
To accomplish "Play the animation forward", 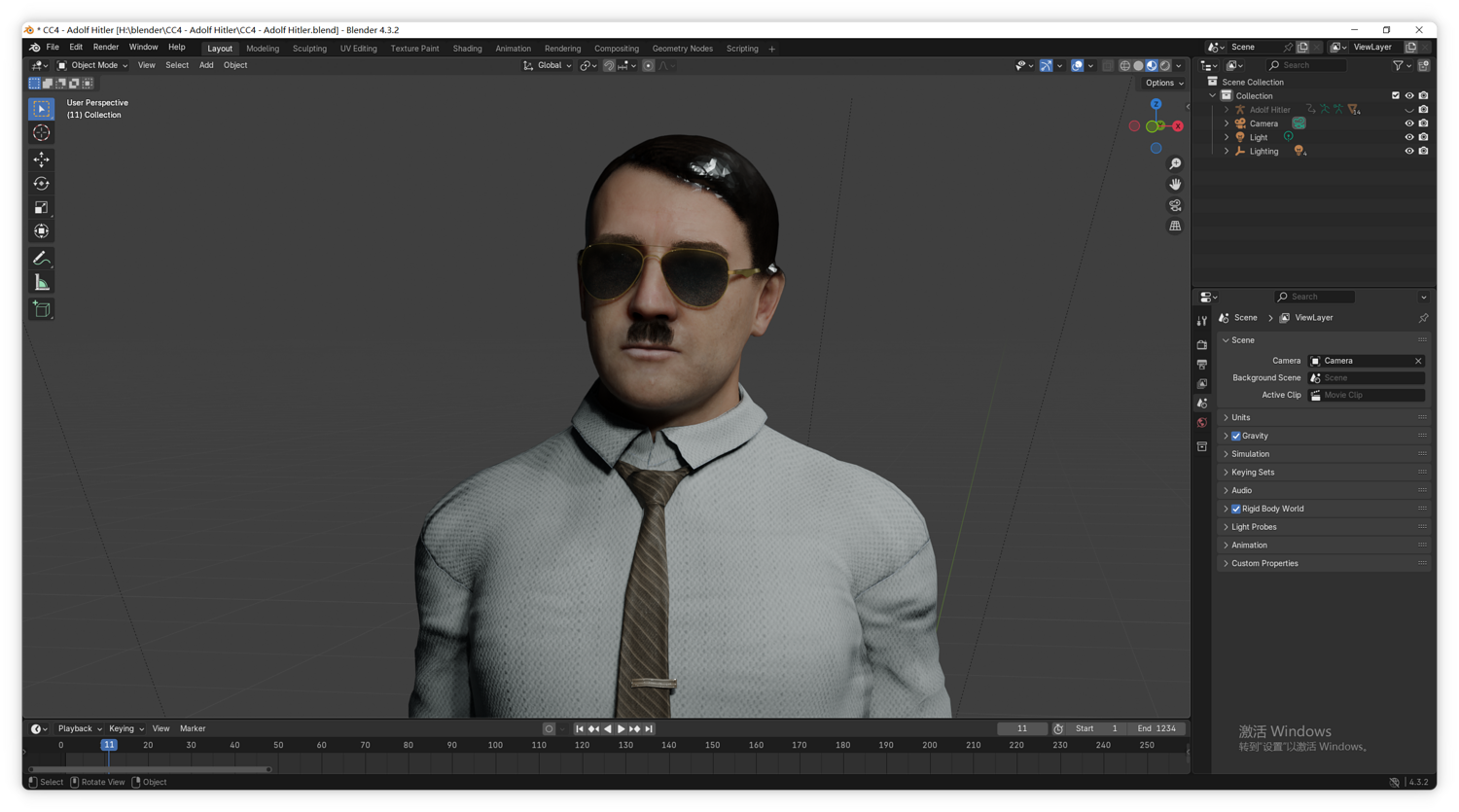I will (x=622, y=729).
